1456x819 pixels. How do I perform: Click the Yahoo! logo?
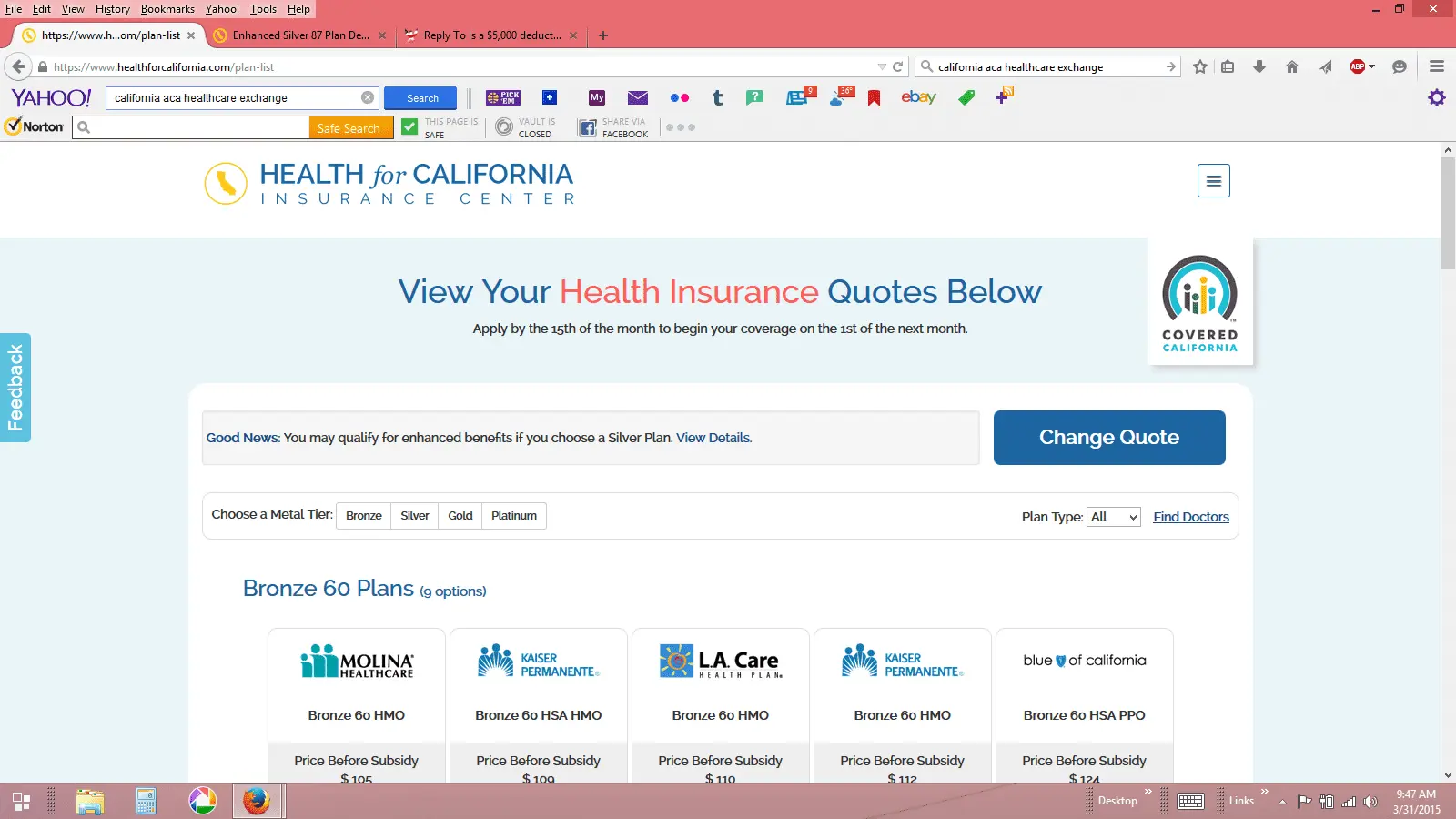click(51, 97)
